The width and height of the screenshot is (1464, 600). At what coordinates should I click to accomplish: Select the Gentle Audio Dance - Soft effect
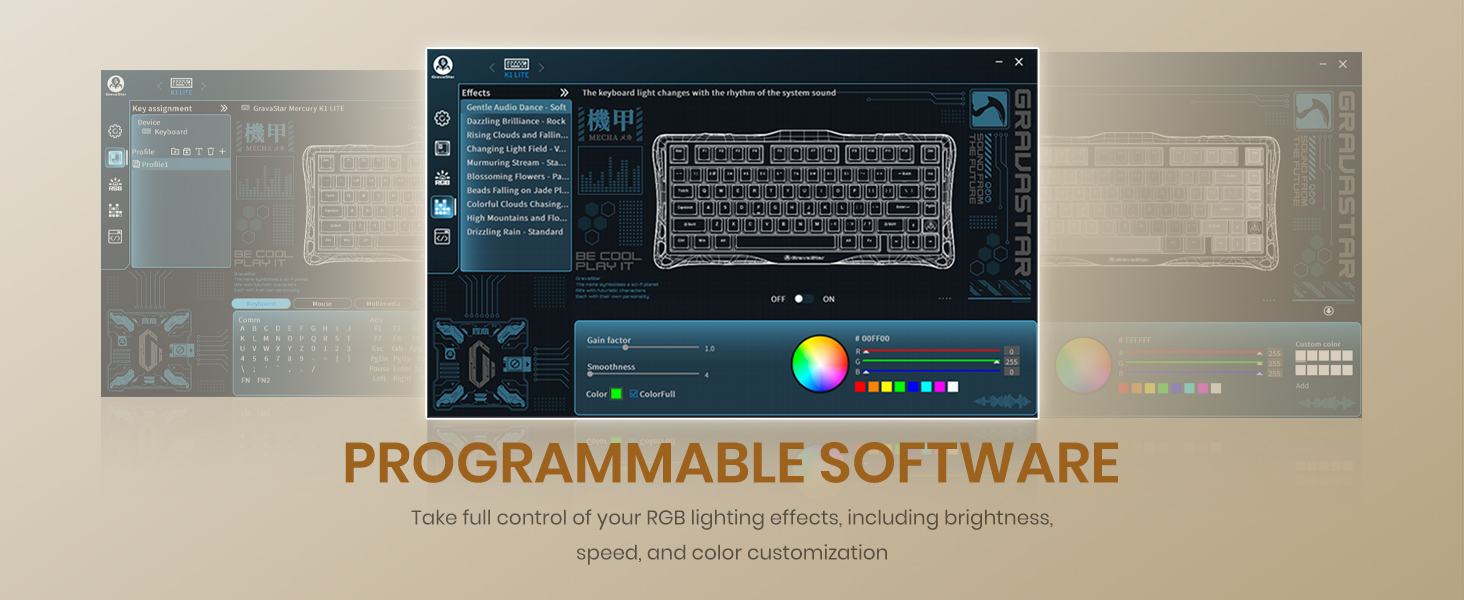click(x=516, y=107)
